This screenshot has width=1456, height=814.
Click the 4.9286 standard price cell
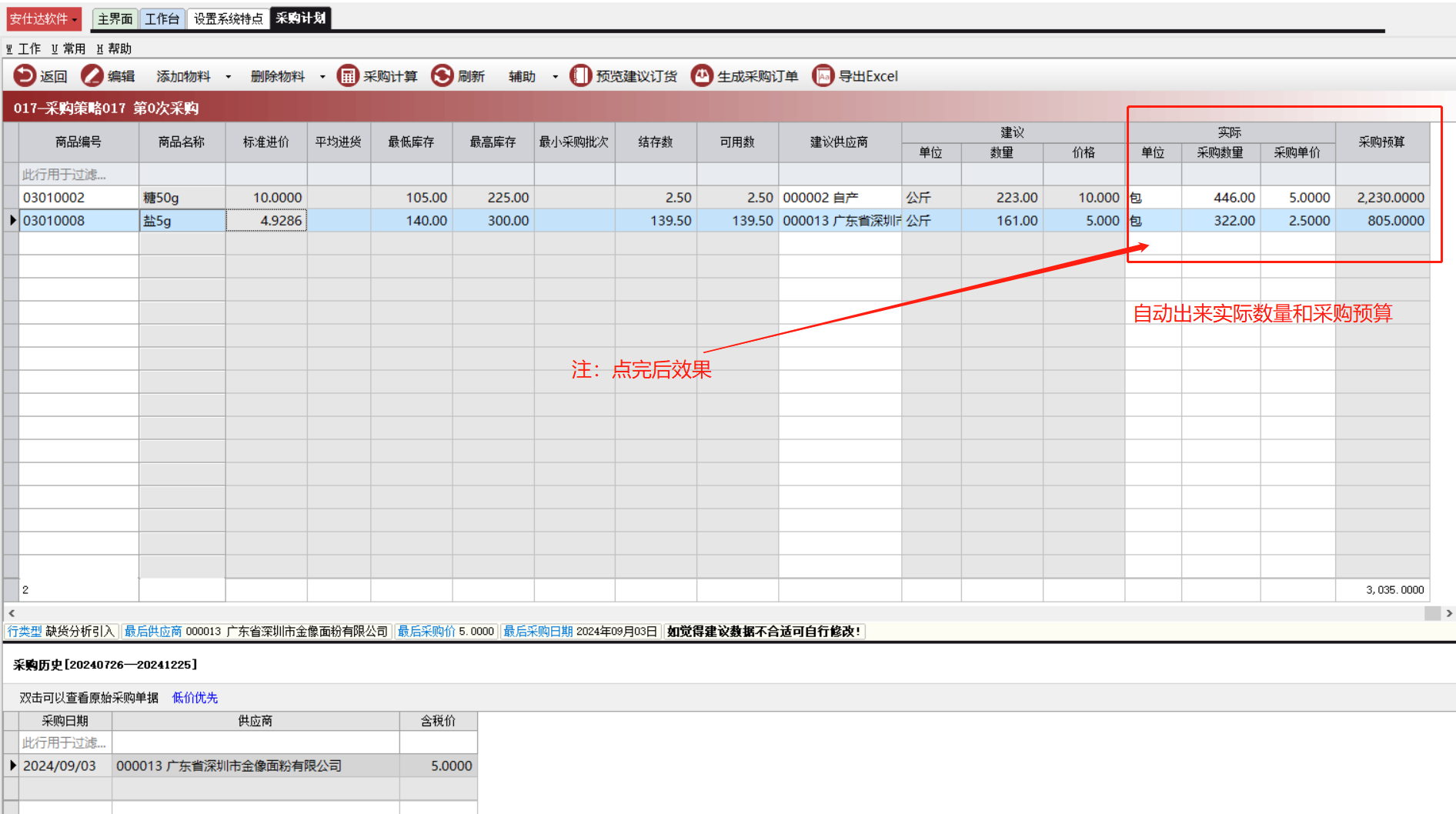click(266, 221)
